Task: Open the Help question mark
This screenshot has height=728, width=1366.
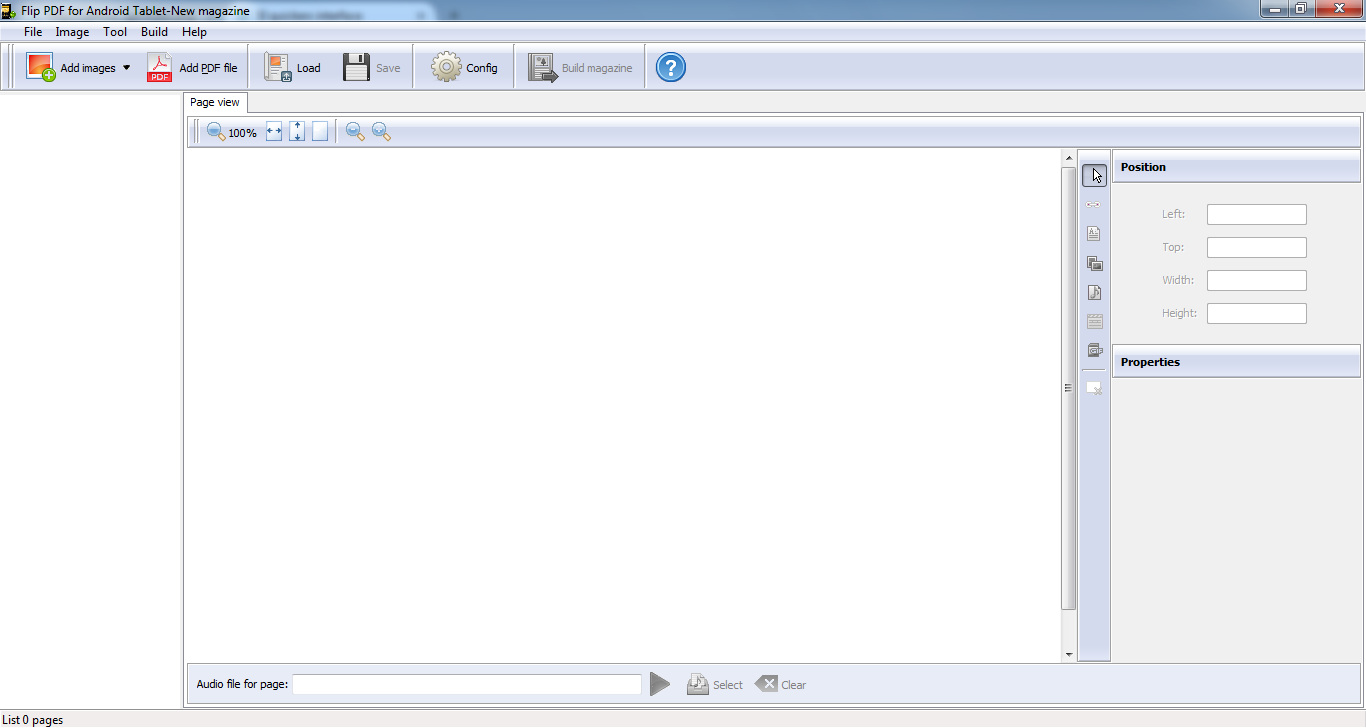Action: point(670,67)
